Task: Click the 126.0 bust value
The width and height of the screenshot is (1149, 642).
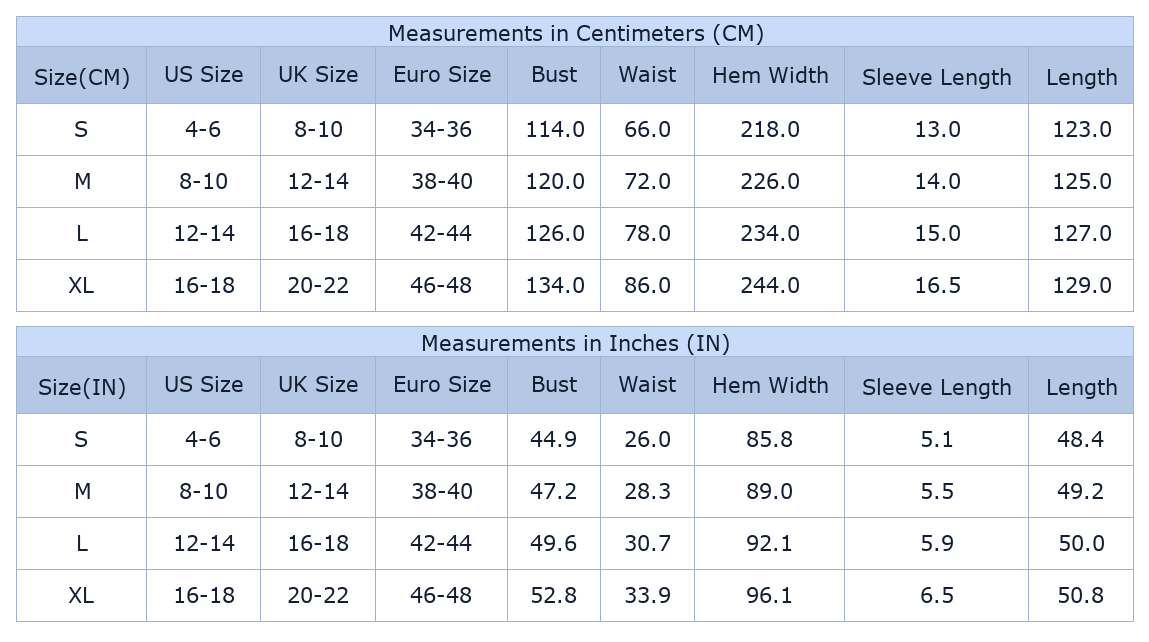Action: [555, 233]
